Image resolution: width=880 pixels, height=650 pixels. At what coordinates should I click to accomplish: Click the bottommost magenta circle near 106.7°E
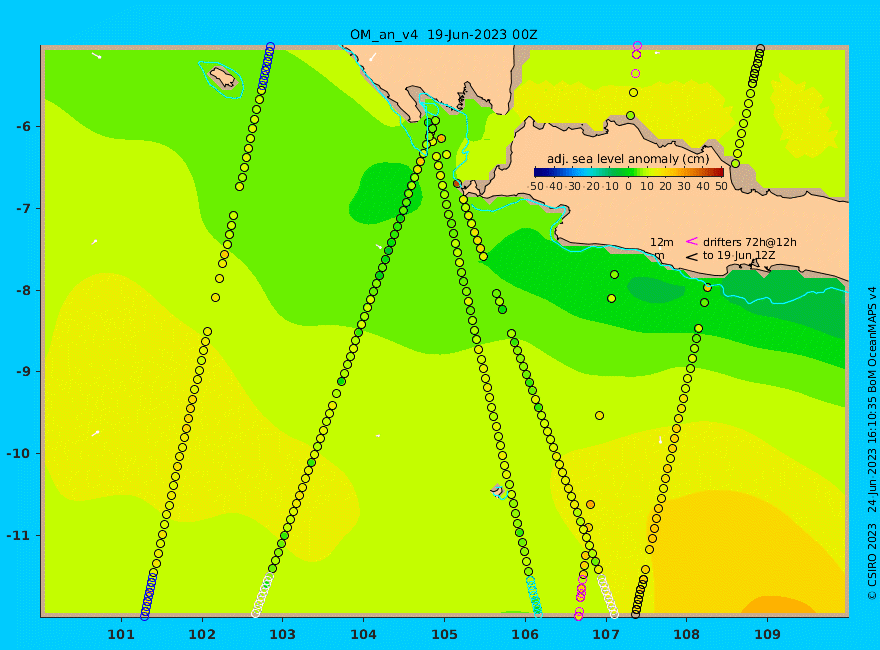click(x=579, y=616)
